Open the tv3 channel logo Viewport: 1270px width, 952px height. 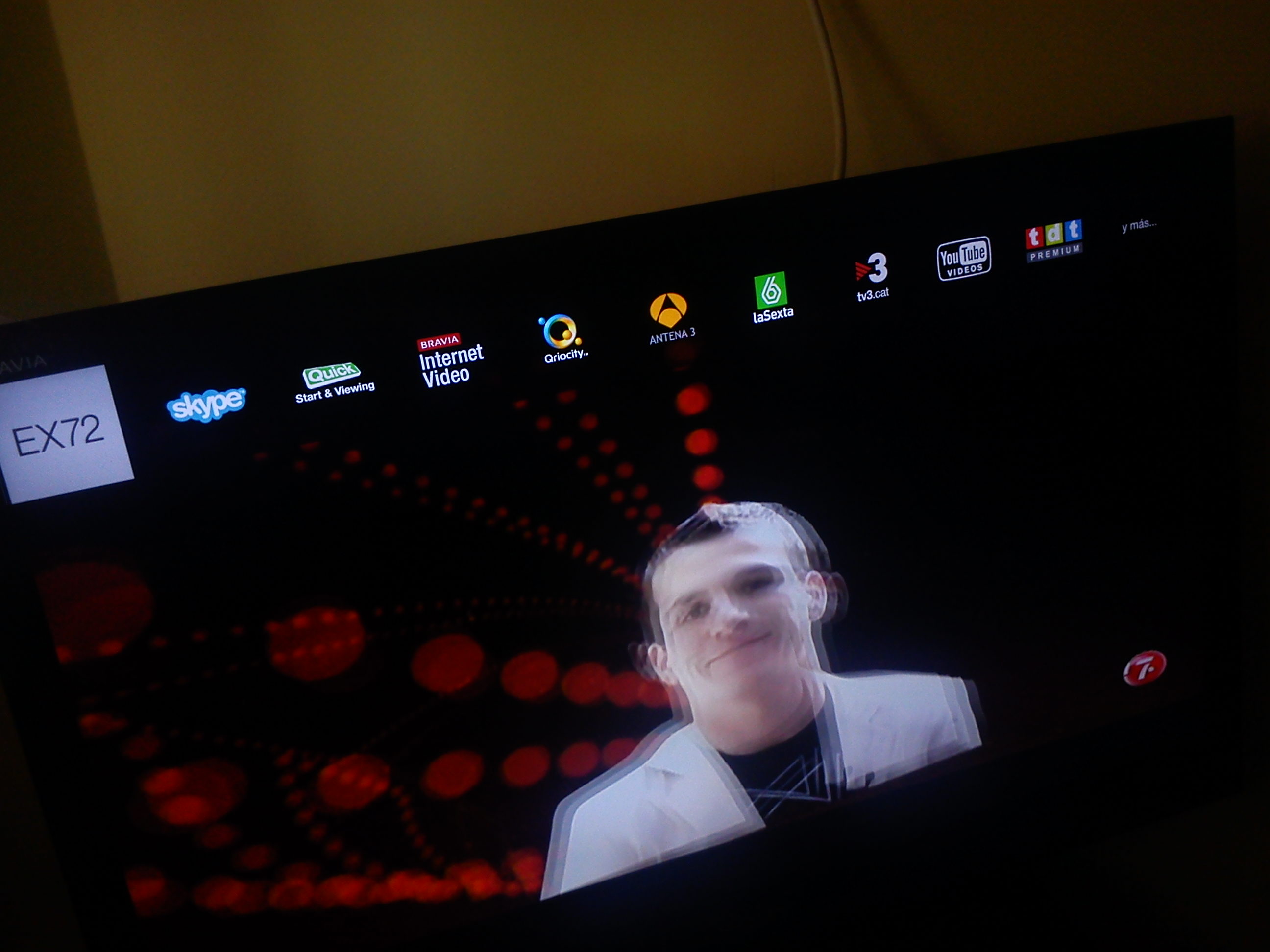pyautogui.click(x=872, y=267)
